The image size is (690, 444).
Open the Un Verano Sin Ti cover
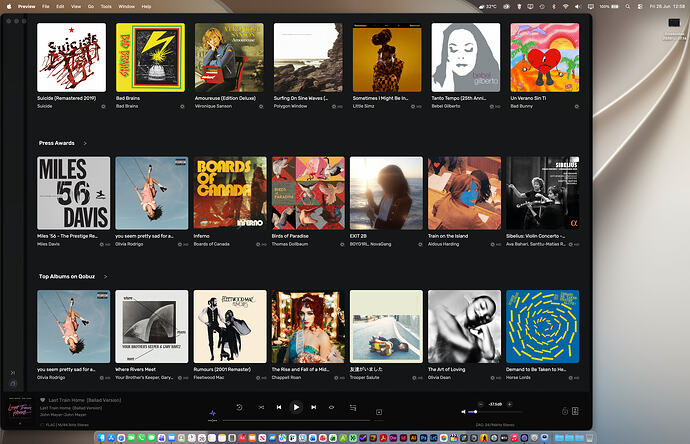545,58
